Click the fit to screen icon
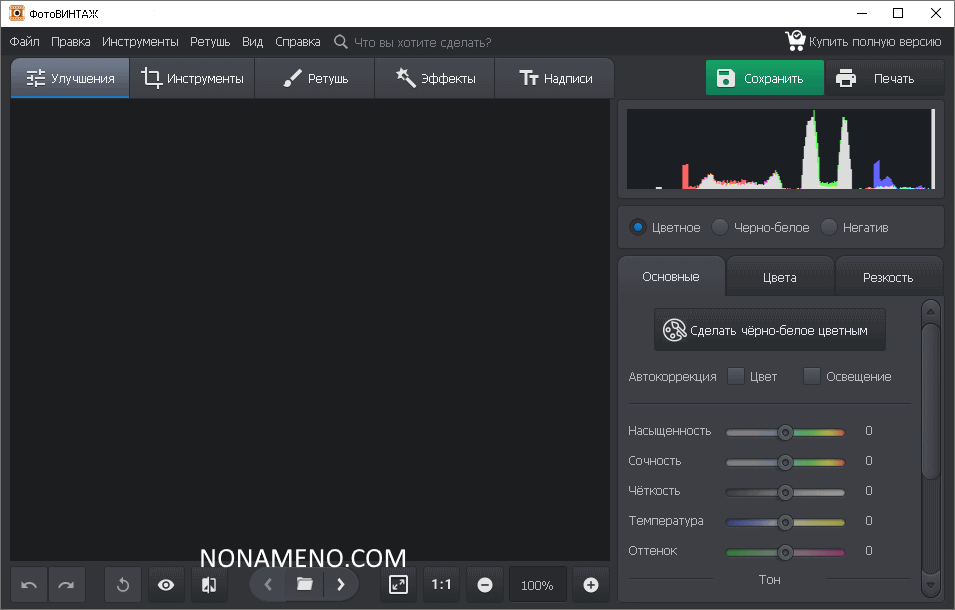This screenshot has height=610, width=955. pos(398,585)
